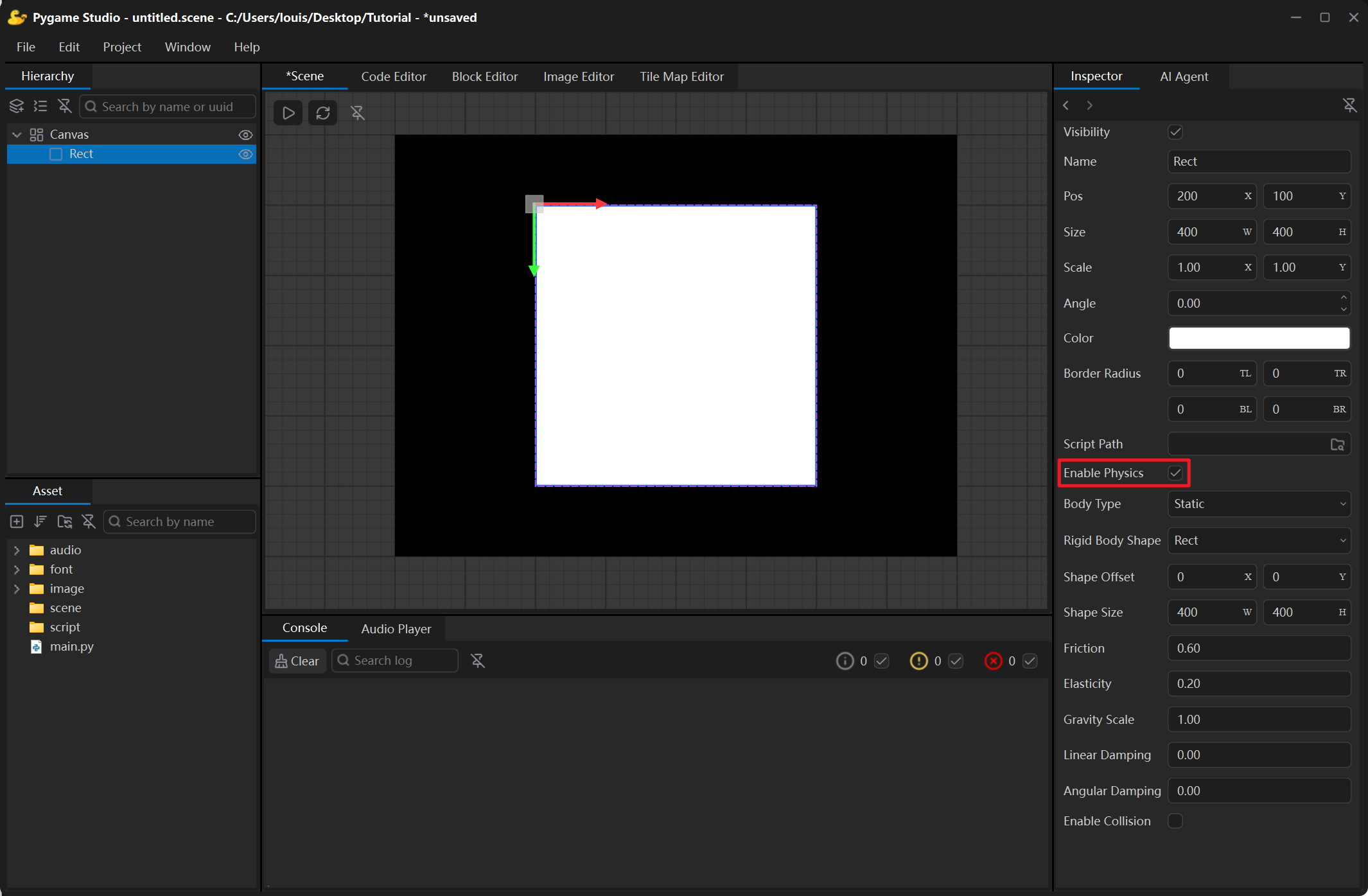Open the Rigid Body Shape dropdown
The image size is (1368, 896).
1259,540
